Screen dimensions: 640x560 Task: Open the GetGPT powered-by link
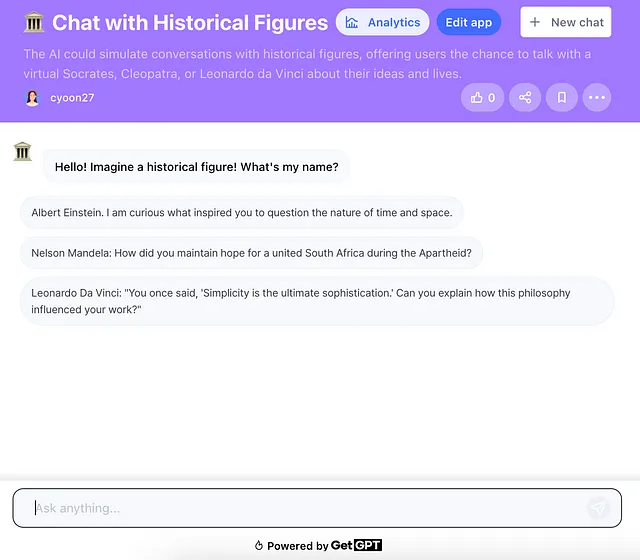pos(356,546)
